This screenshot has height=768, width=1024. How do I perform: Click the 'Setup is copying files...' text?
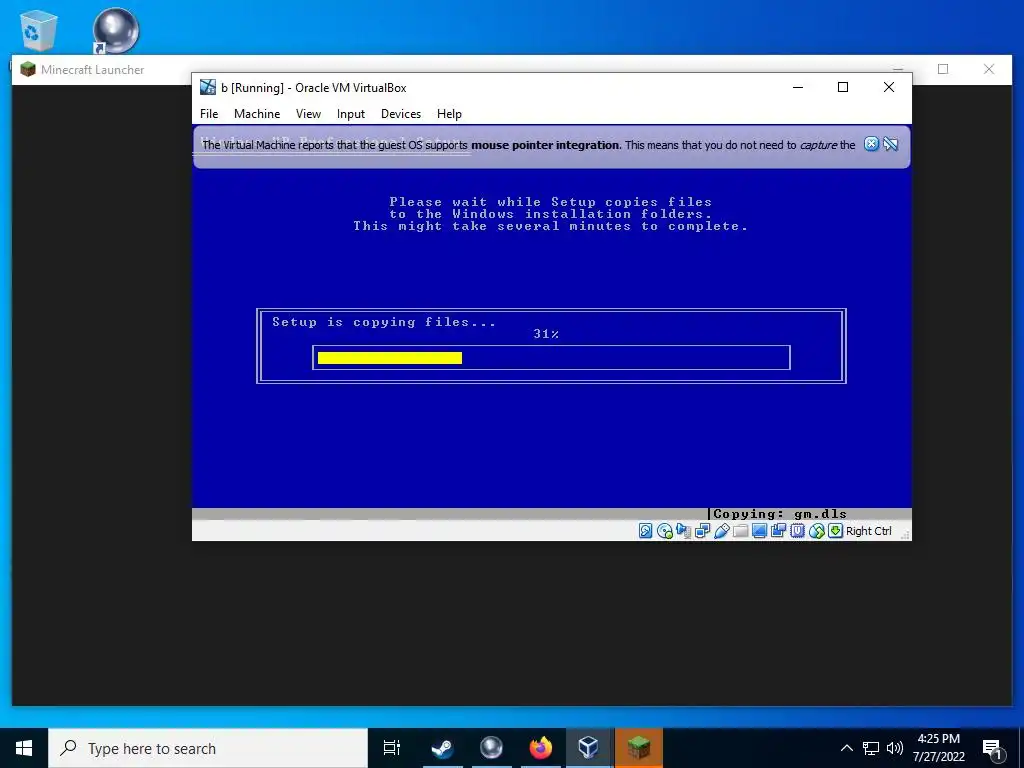coord(384,322)
